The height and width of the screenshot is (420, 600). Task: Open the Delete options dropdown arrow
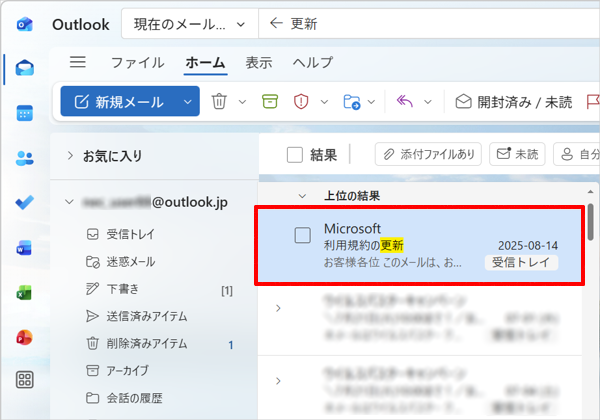click(x=242, y=102)
